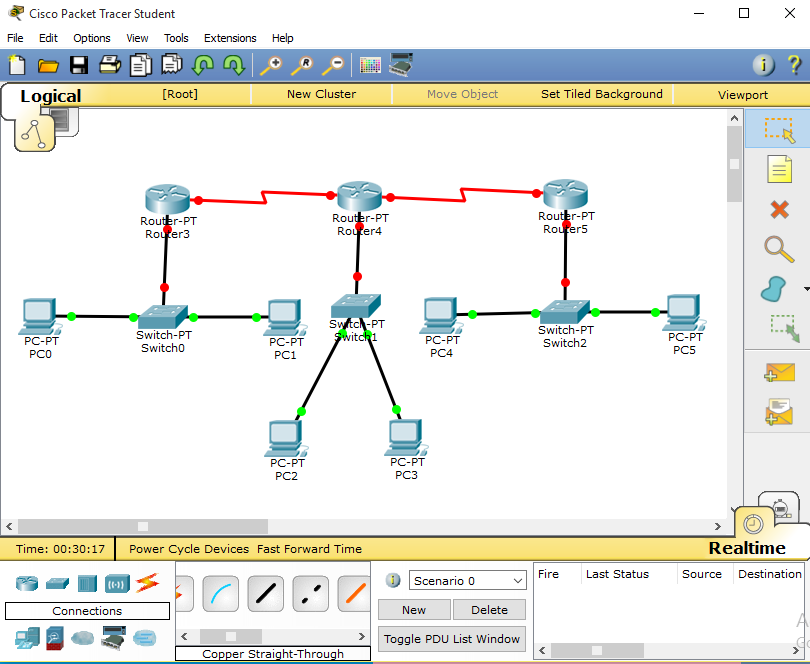Select the Place Note tool

(x=779, y=169)
